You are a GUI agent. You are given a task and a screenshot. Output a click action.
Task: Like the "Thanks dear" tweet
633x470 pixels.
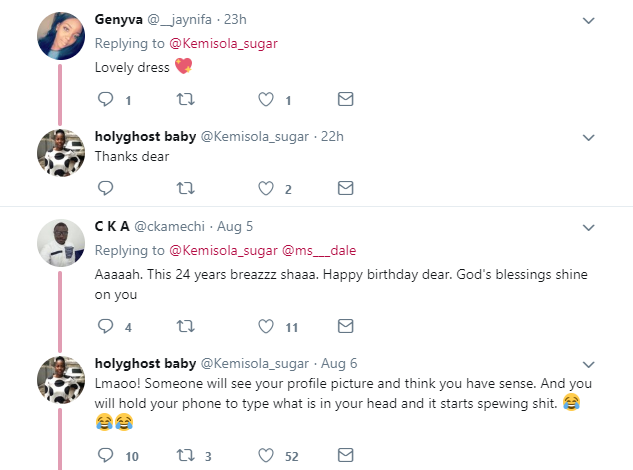[x=266, y=187]
